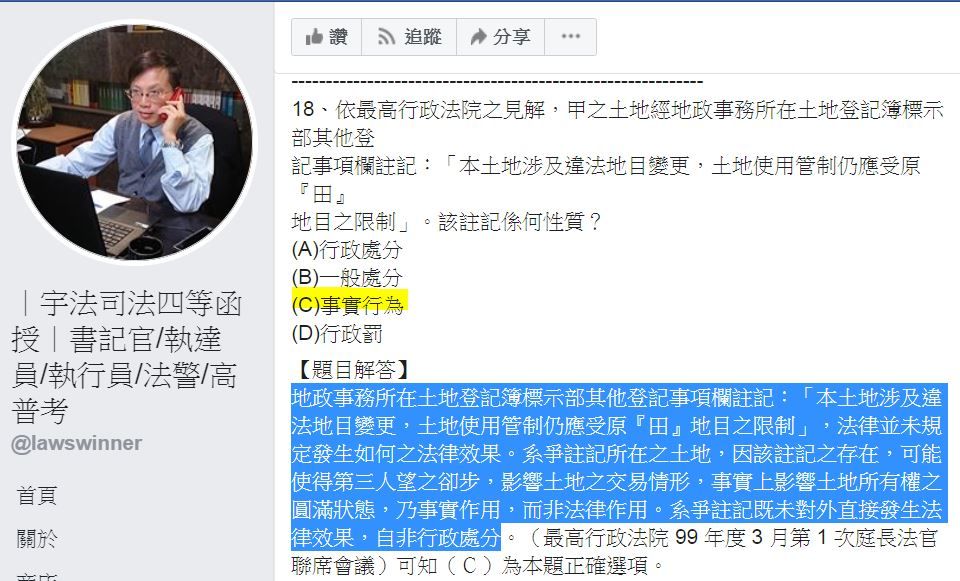The width and height of the screenshot is (960, 581).
Task: Click highlighted answer (C)事實行為
Action: [x=349, y=305]
